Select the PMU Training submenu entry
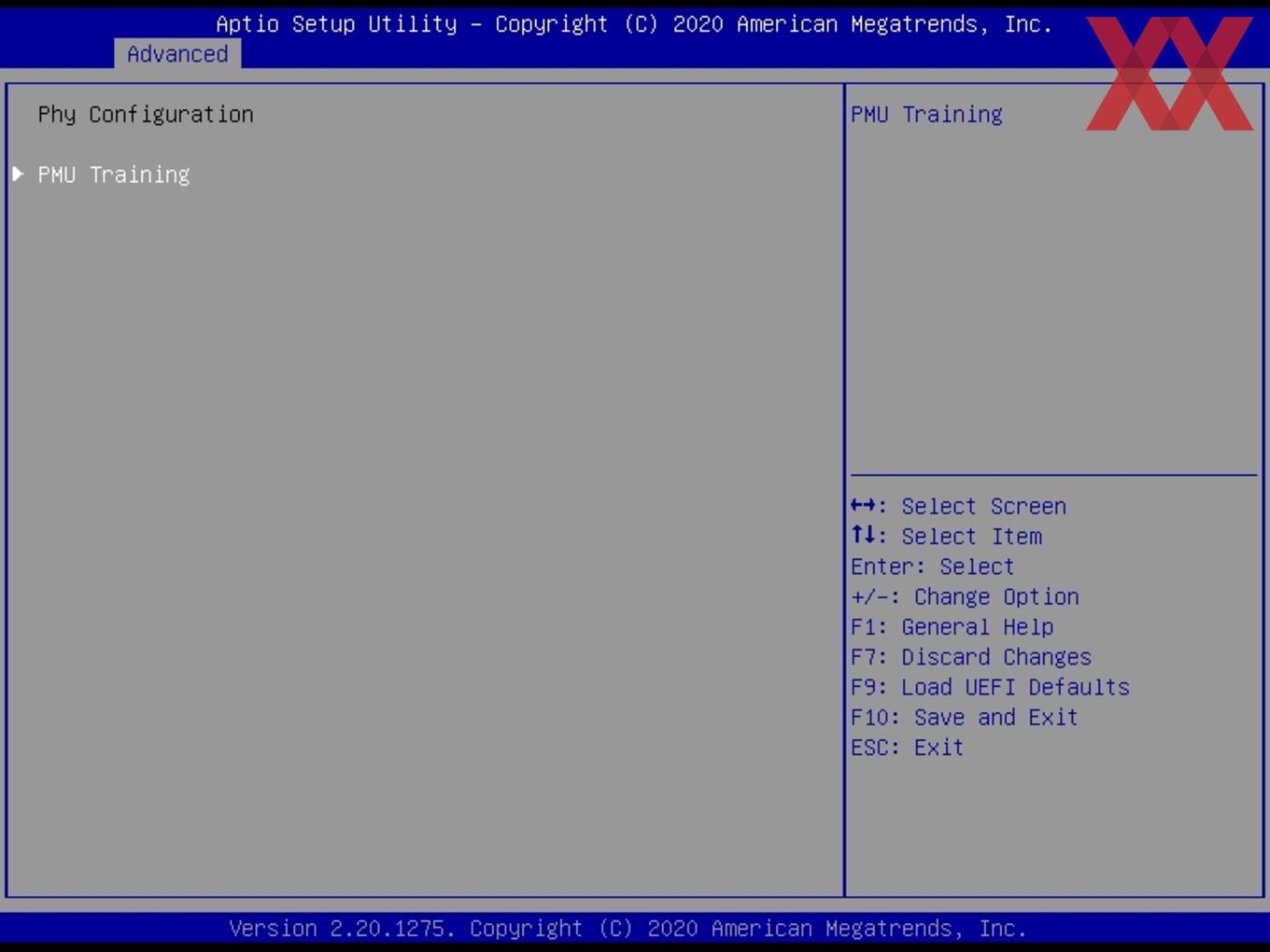This screenshot has height=952, width=1270. tap(114, 175)
